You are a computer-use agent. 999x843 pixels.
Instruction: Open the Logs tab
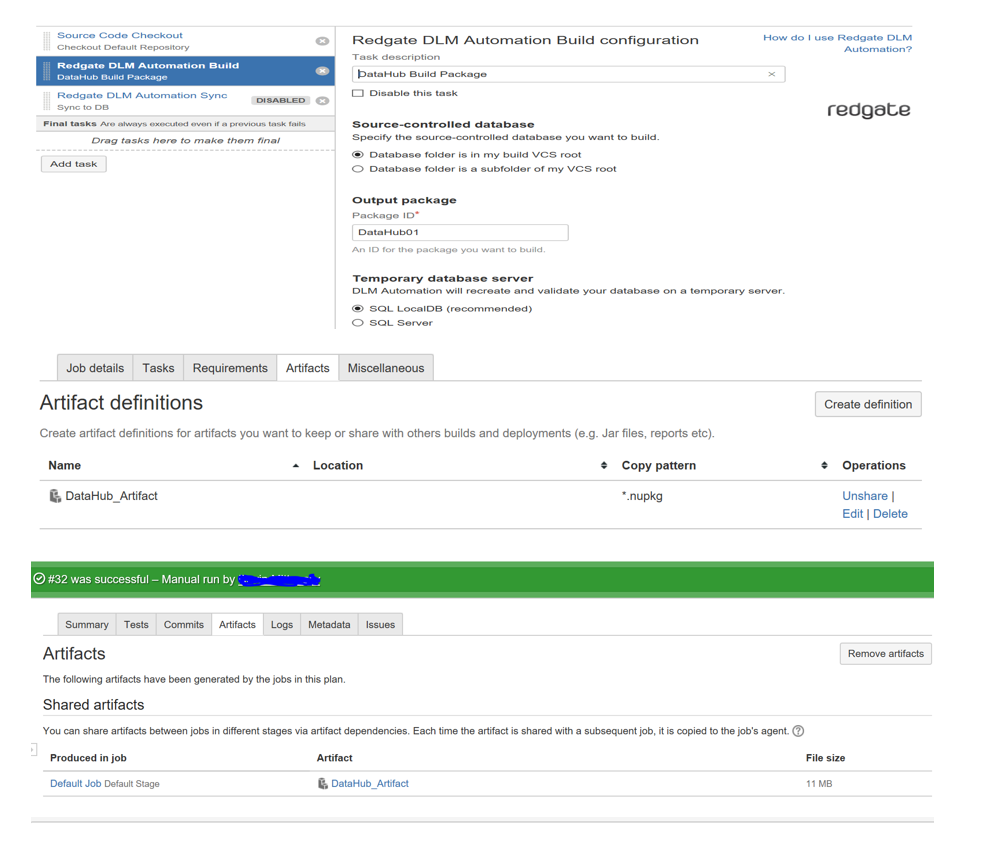(282, 624)
